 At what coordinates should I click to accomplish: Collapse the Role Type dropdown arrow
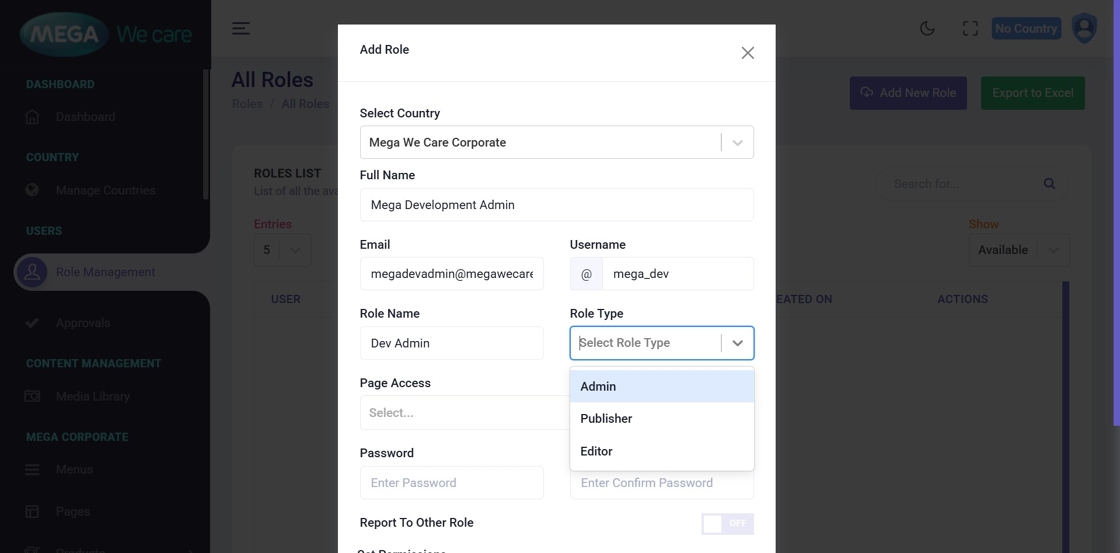(x=737, y=343)
